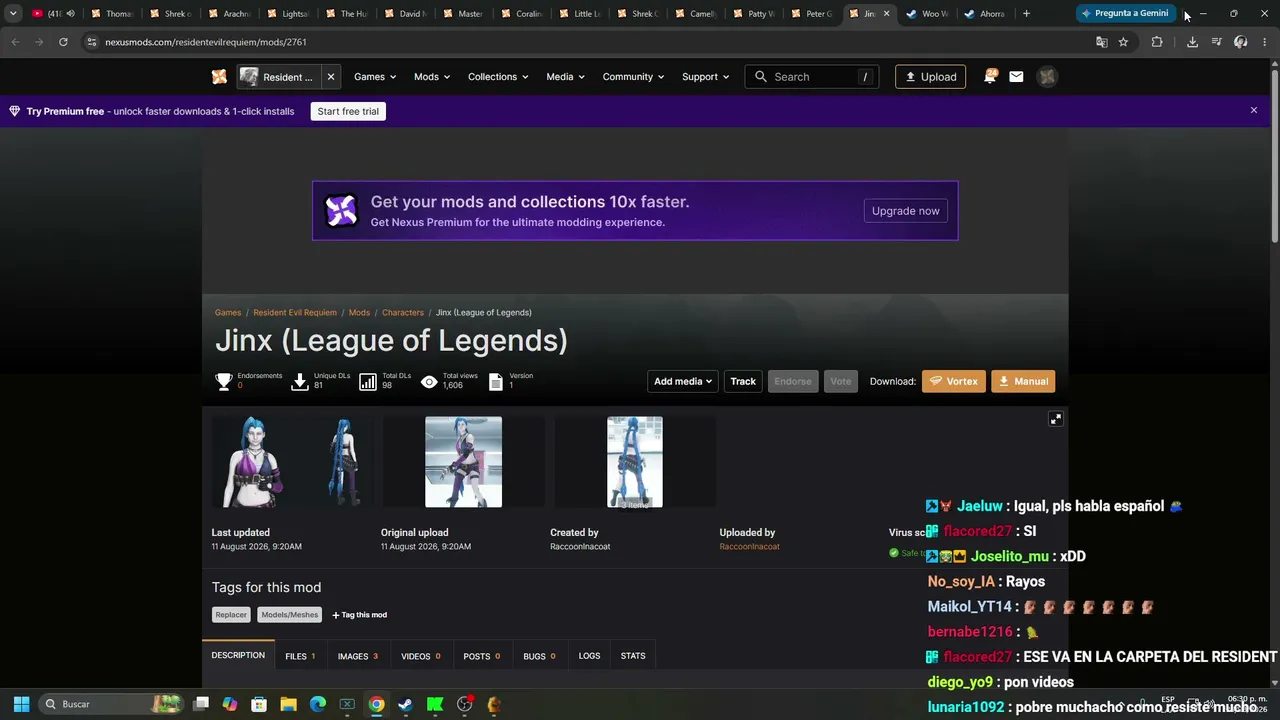The width and height of the screenshot is (1280, 720).
Task: Open the Posts tab
Action: click(x=482, y=656)
